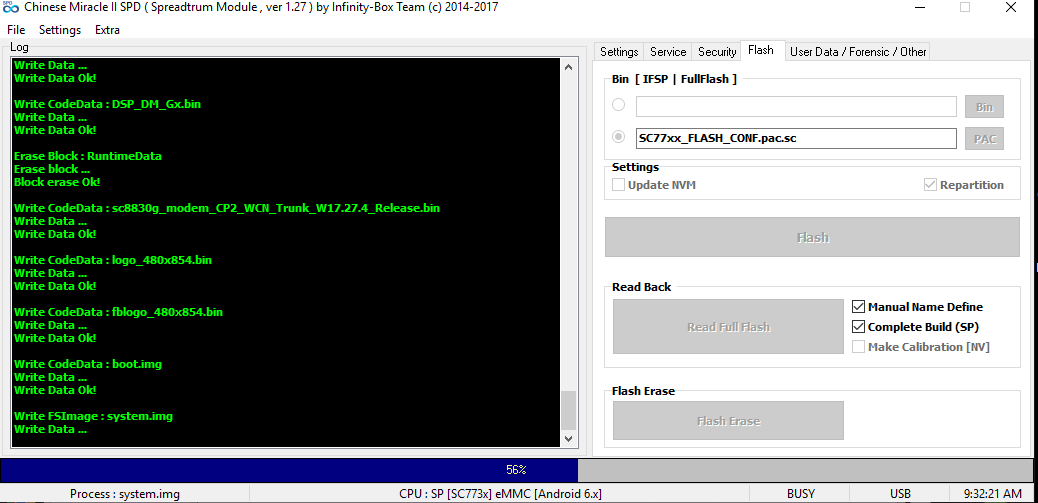Screen dimensions: 1038x503
Task: Toggle Make Calibration [NV] checkbox
Action: pyautogui.click(x=859, y=347)
